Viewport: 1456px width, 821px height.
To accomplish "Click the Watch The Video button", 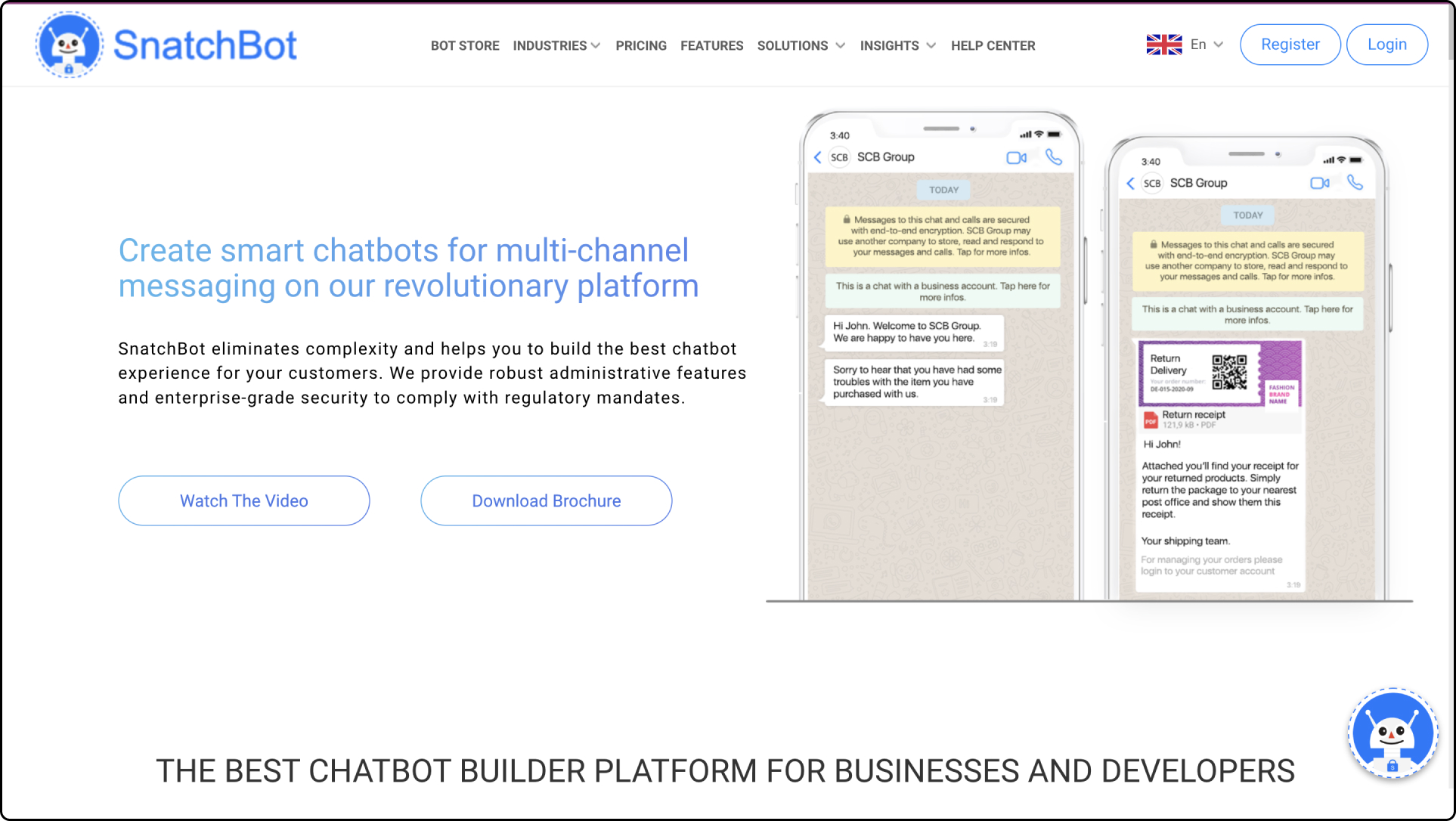I will point(243,500).
